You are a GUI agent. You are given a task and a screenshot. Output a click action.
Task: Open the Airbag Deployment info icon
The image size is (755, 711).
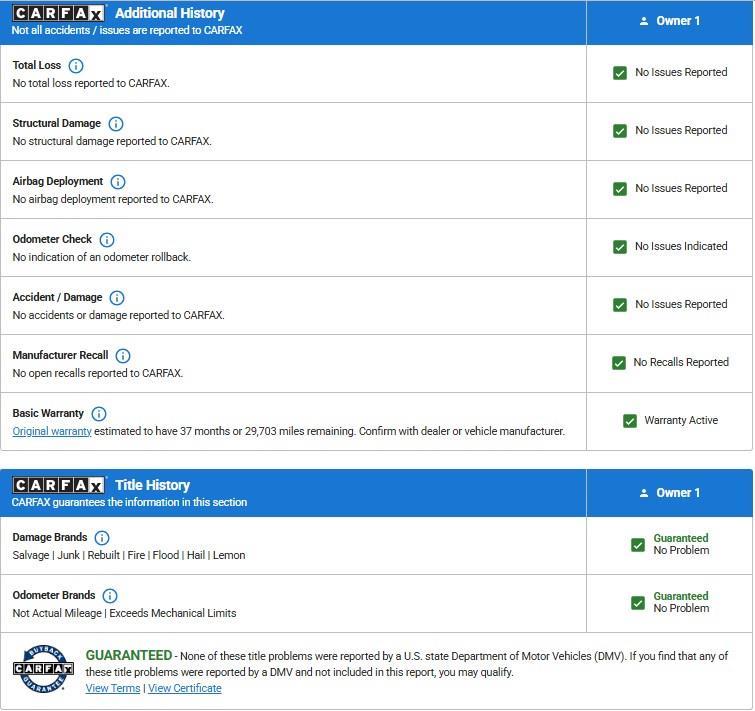(x=118, y=181)
